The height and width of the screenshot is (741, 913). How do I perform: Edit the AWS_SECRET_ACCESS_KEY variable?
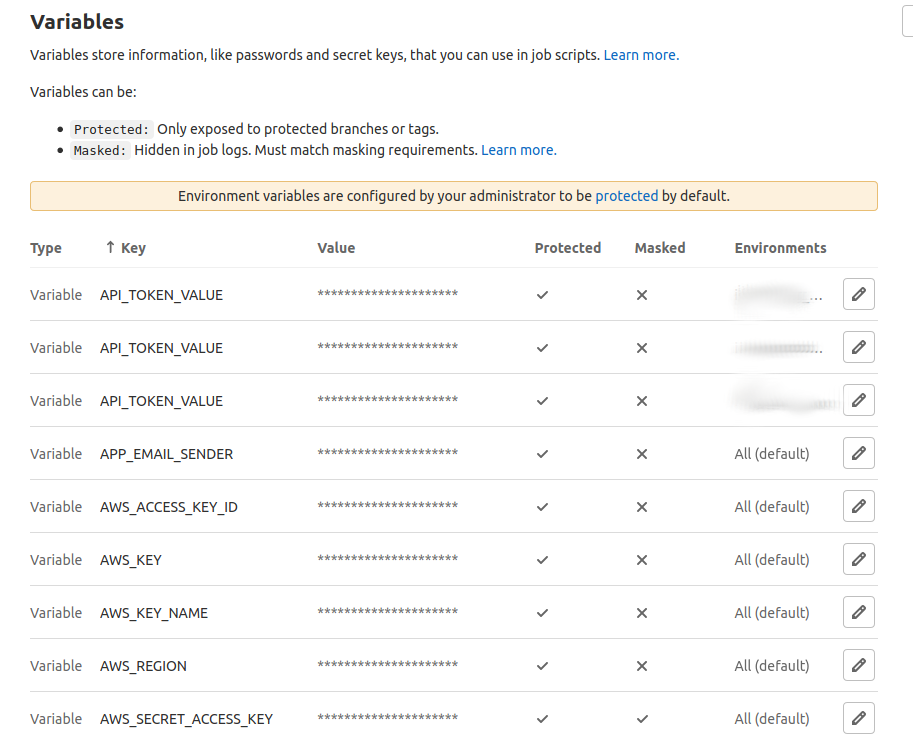coord(858,718)
